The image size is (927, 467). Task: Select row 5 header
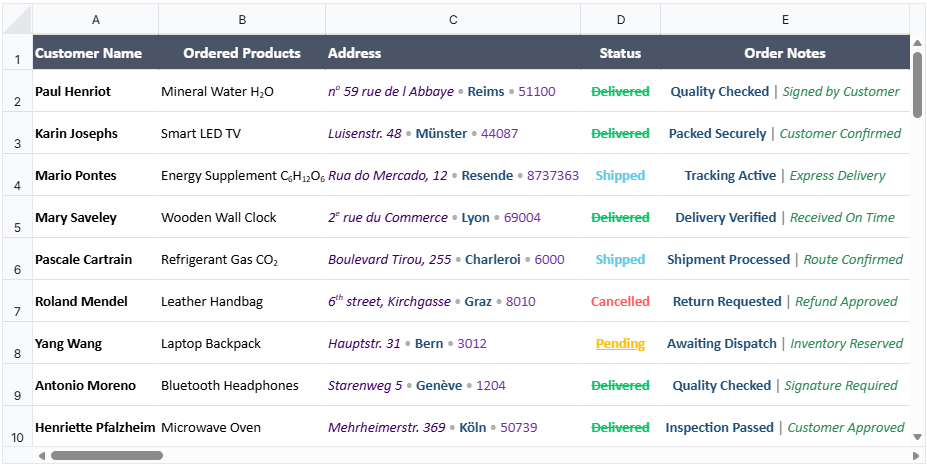pos(18,217)
